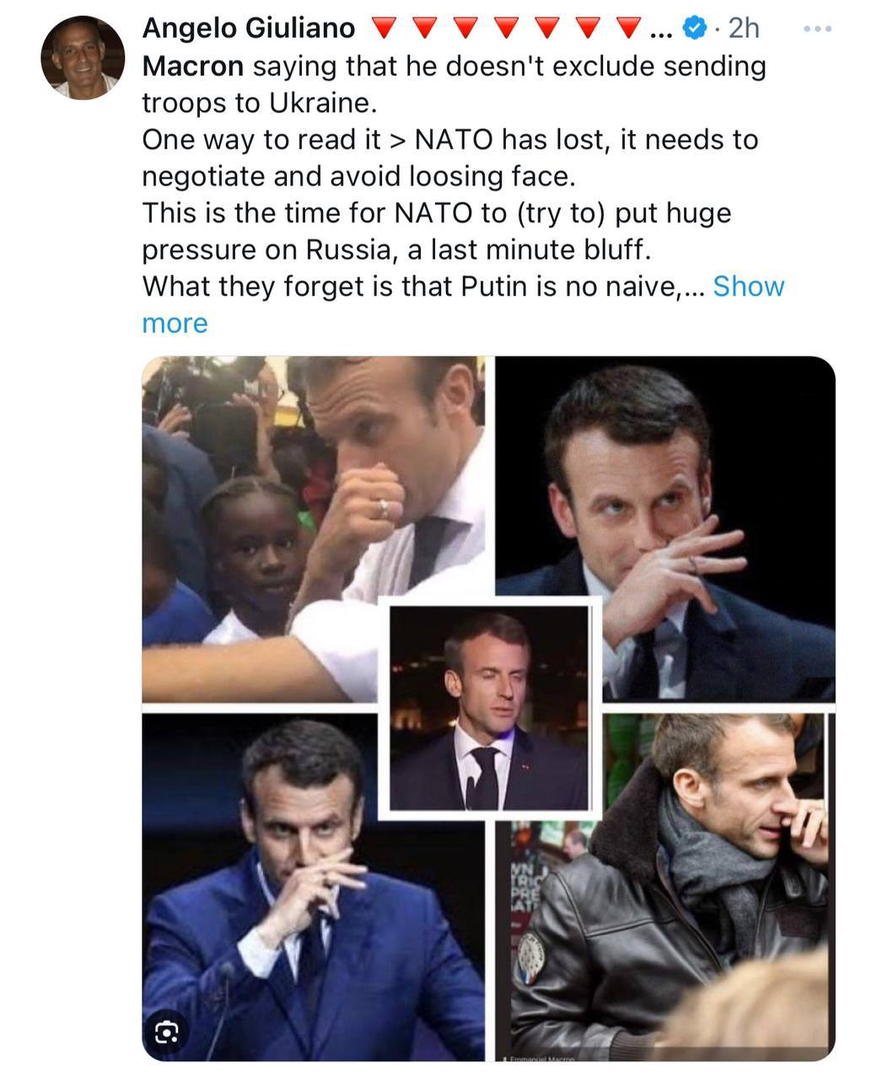The image size is (877, 1079).
Task: Click the blue verified checkmark badge
Action: click(x=693, y=29)
